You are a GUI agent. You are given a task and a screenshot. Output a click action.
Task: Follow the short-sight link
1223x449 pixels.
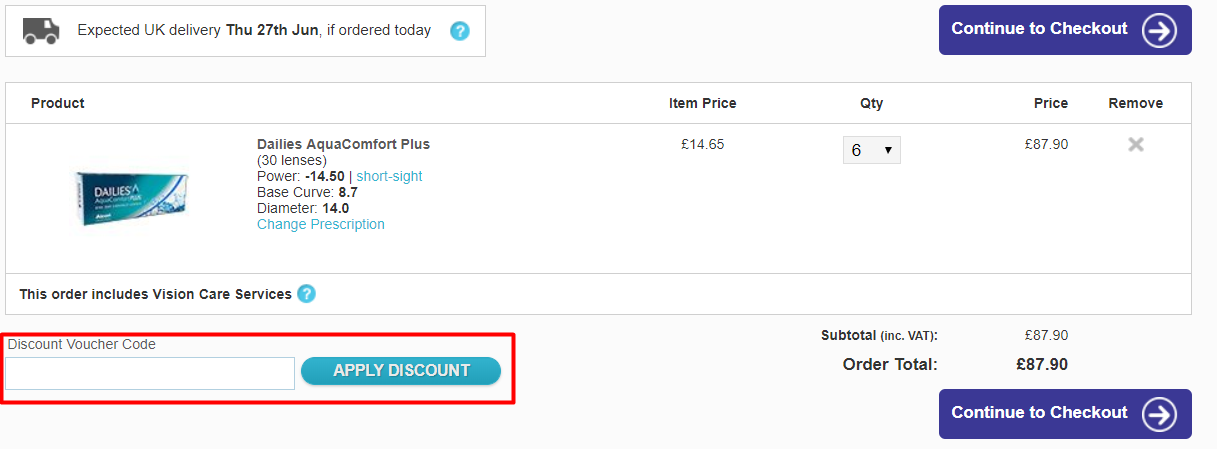tap(389, 176)
